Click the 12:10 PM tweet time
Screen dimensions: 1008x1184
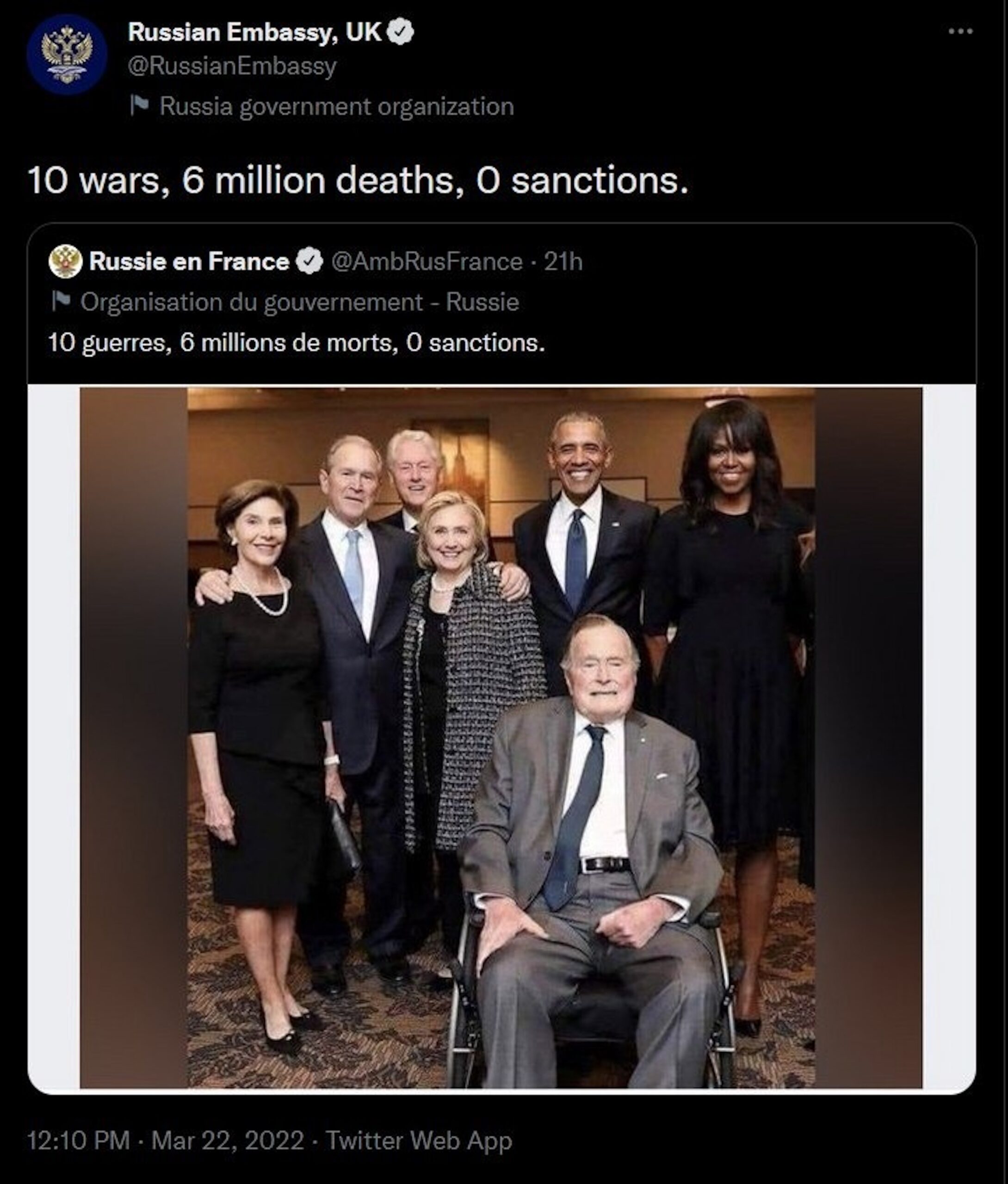(78, 1141)
